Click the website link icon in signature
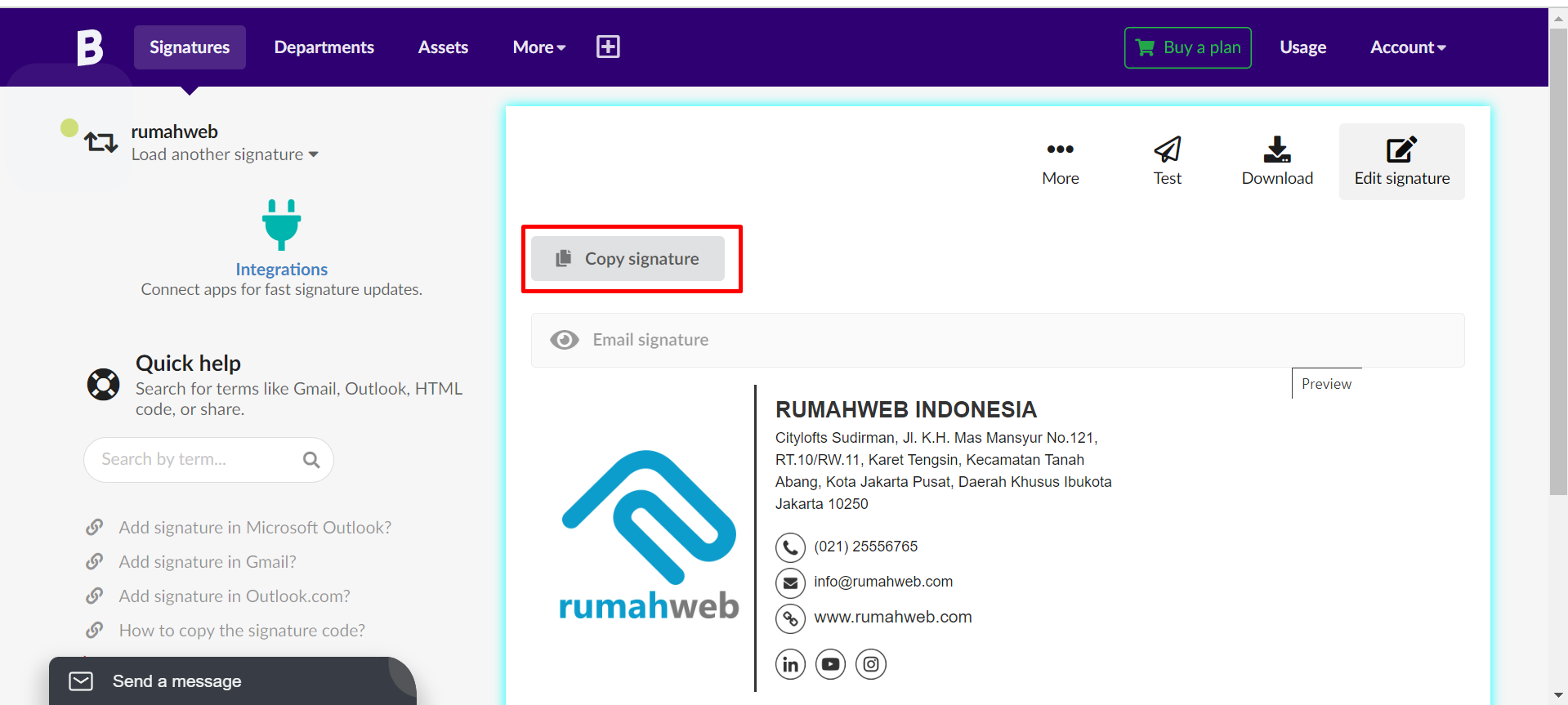Image resolution: width=1568 pixels, height=705 pixels. point(790,618)
